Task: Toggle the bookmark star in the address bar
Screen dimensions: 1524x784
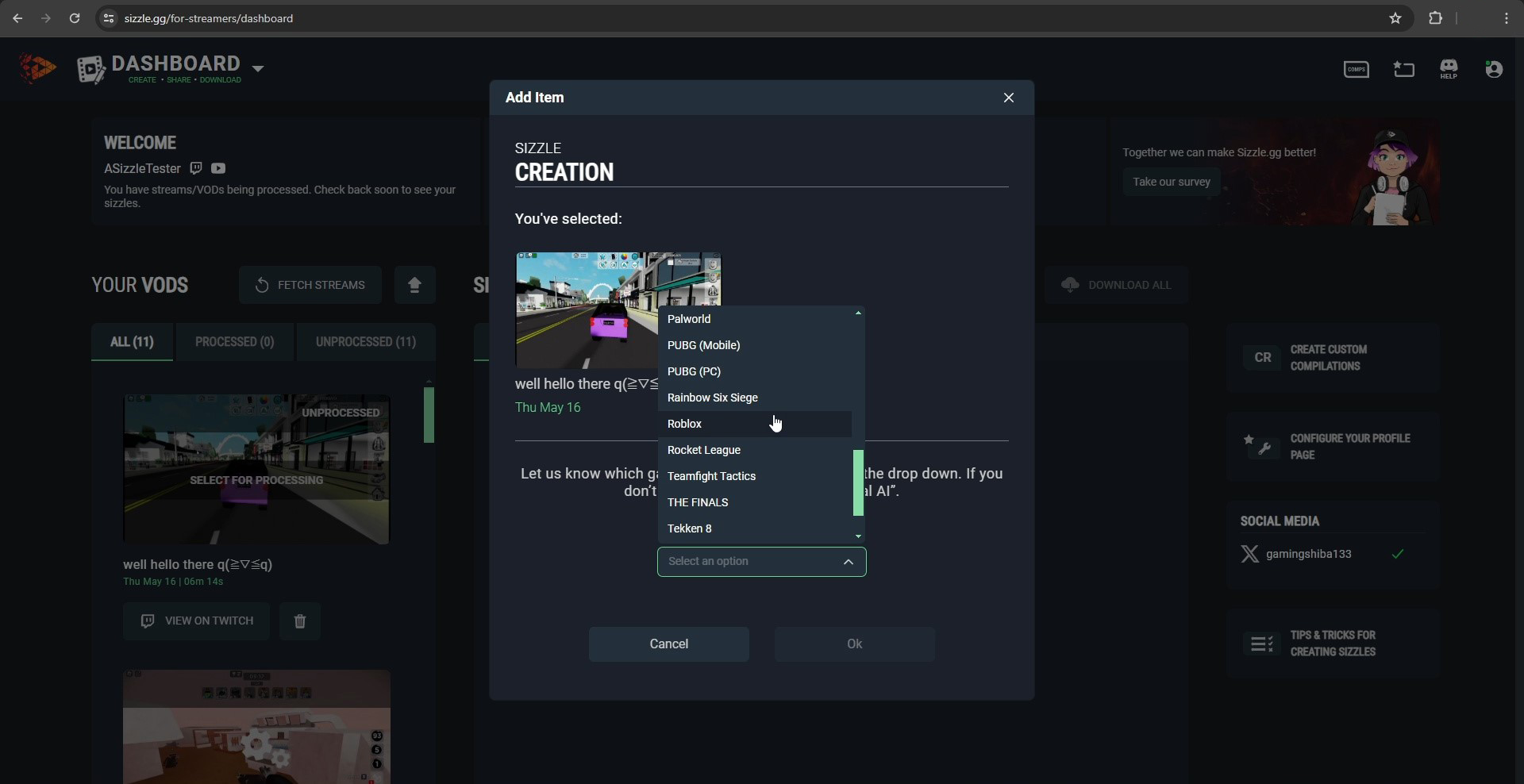Action: tap(1395, 18)
